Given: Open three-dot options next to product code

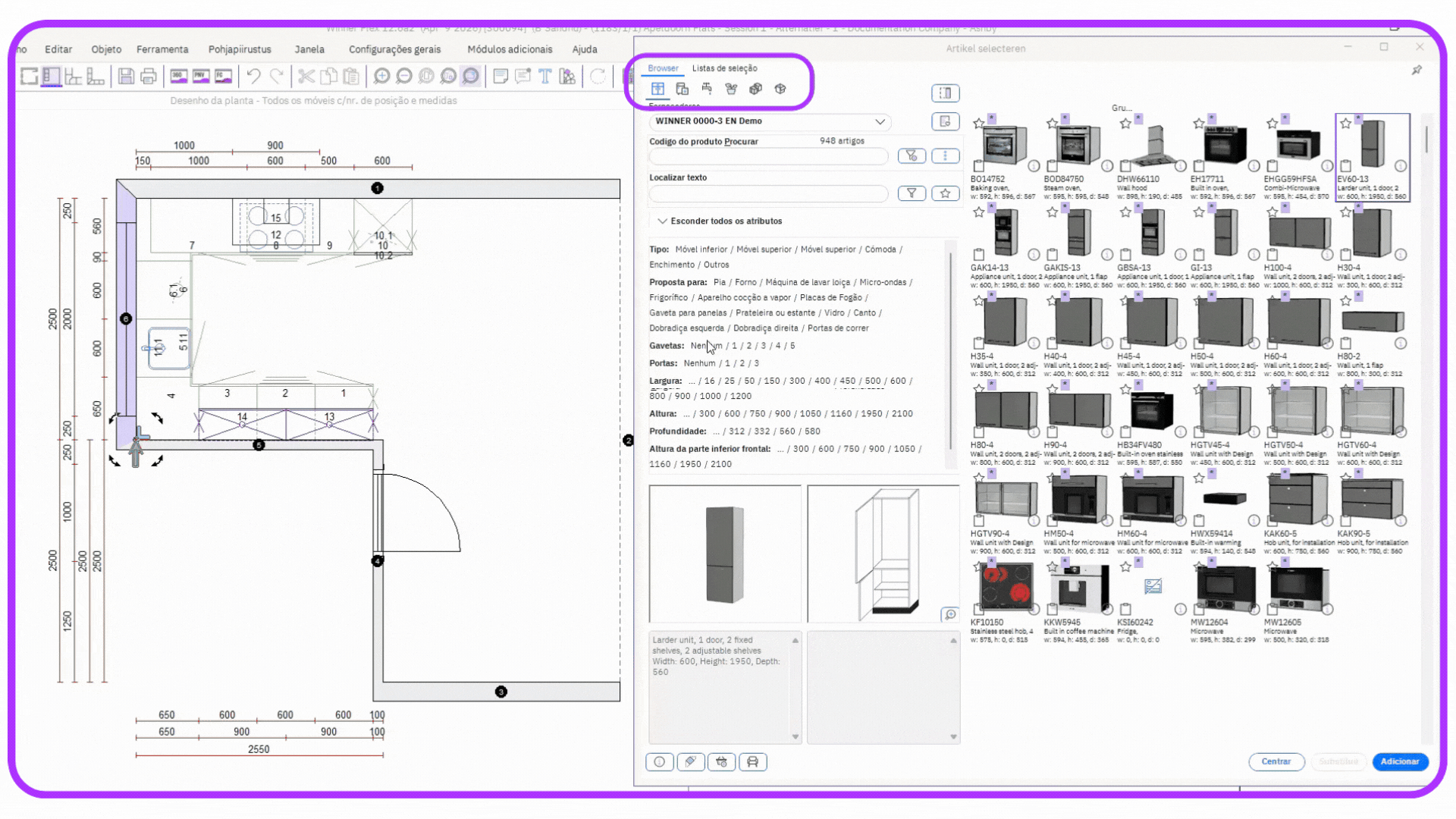Looking at the screenshot, I should point(945,155).
